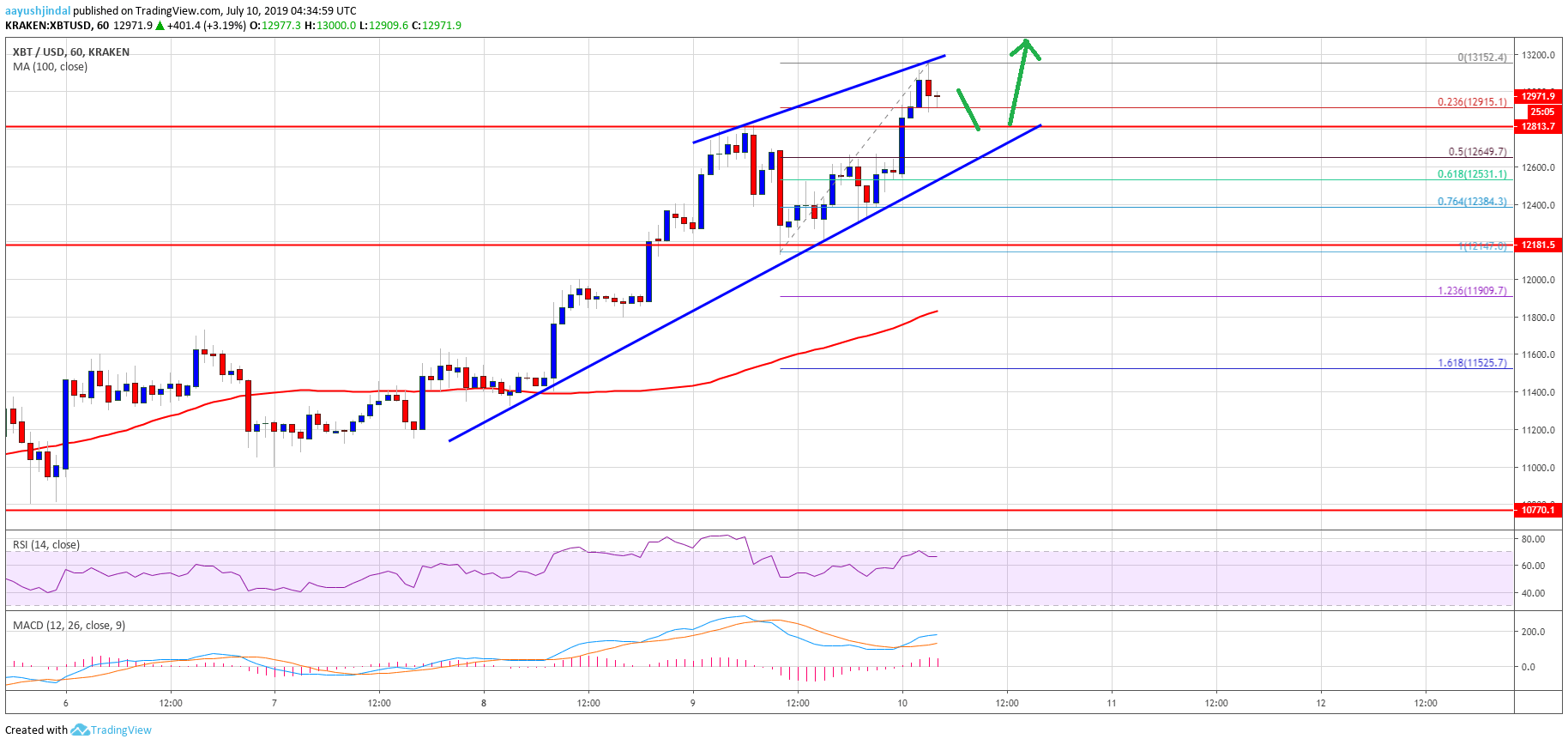The width and height of the screenshot is (1568, 745).
Task: Click the aayushjindal author name
Action: click(x=38, y=10)
